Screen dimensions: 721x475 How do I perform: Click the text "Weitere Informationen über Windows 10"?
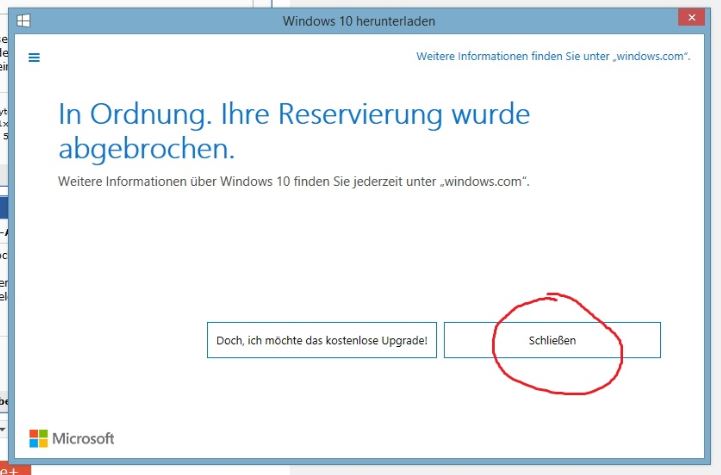click(174, 182)
